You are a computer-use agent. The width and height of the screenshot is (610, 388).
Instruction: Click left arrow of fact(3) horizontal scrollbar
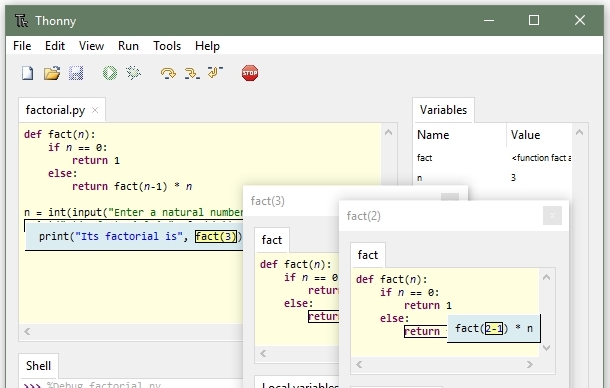tap(263, 353)
